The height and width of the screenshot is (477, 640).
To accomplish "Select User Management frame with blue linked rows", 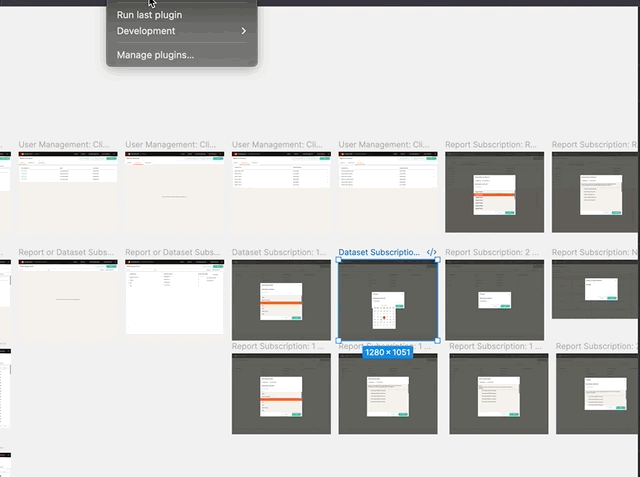I will pos(68,192).
